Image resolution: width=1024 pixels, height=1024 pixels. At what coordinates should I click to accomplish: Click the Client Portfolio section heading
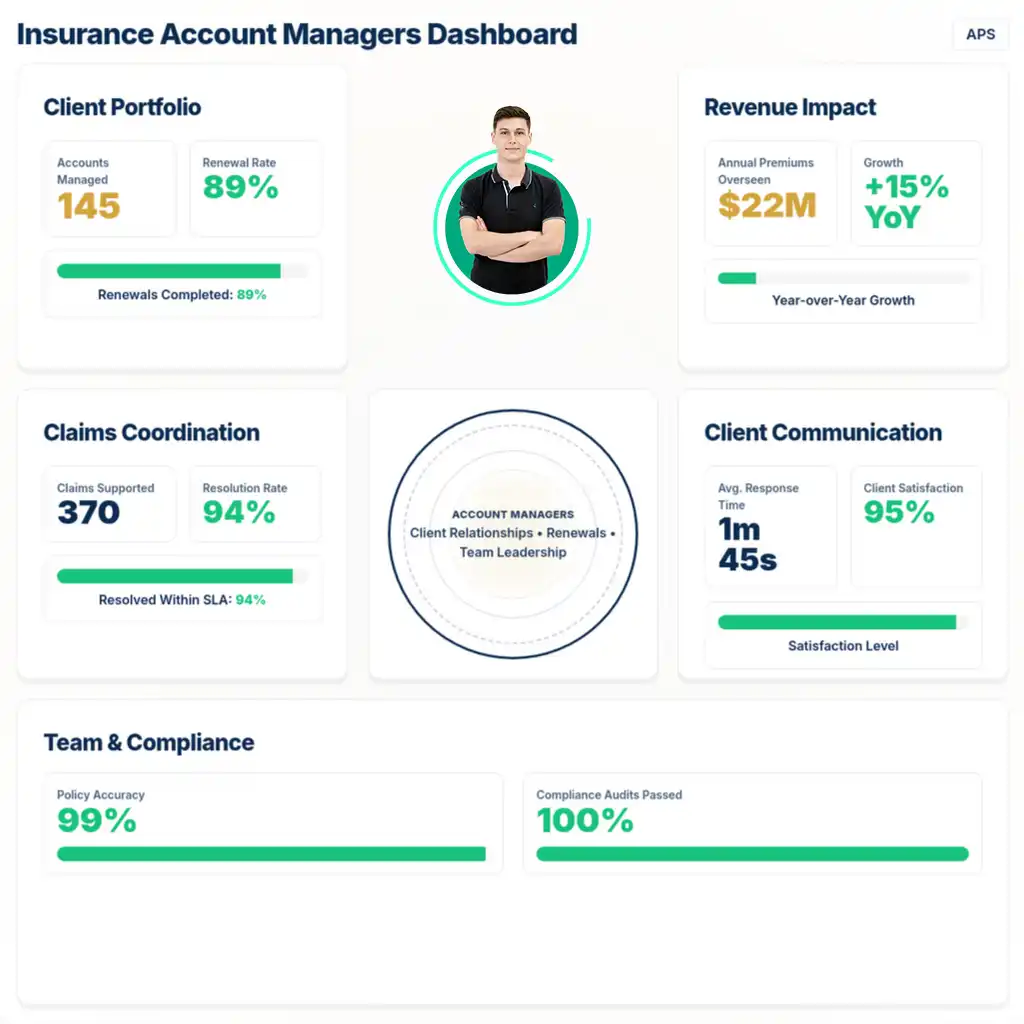click(x=122, y=107)
